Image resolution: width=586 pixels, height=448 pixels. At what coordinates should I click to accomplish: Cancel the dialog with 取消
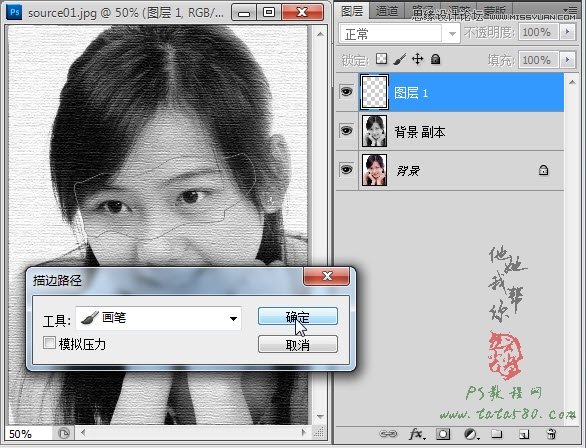298,345
